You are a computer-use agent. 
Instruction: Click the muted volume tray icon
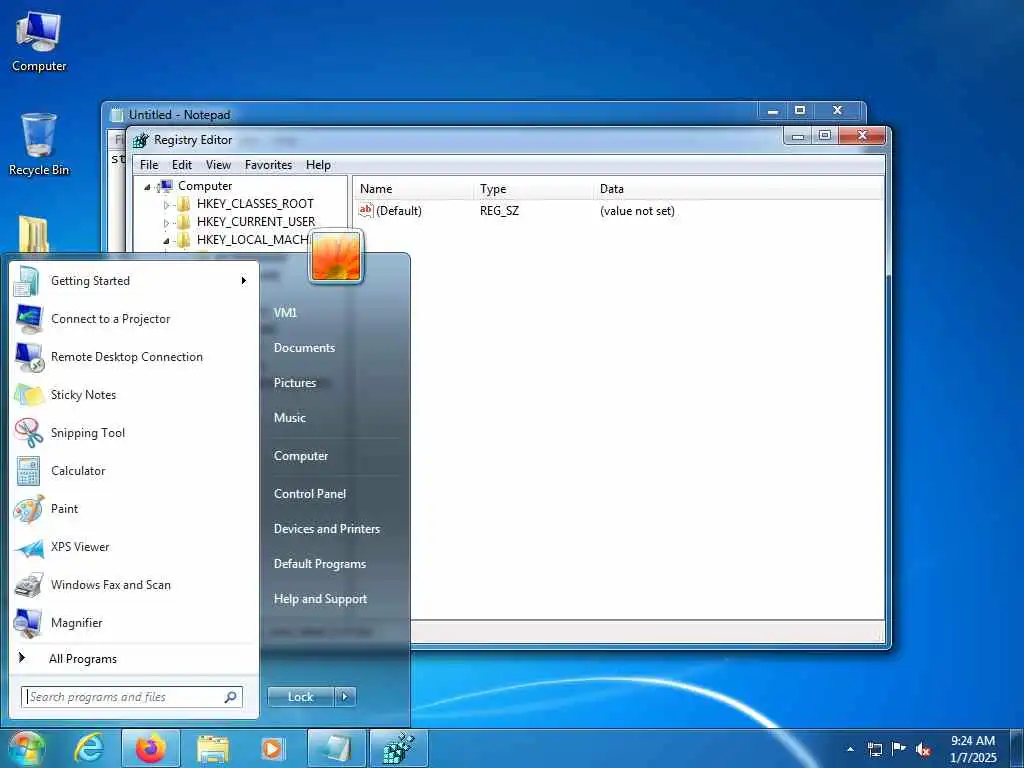(x=923, y=749)
